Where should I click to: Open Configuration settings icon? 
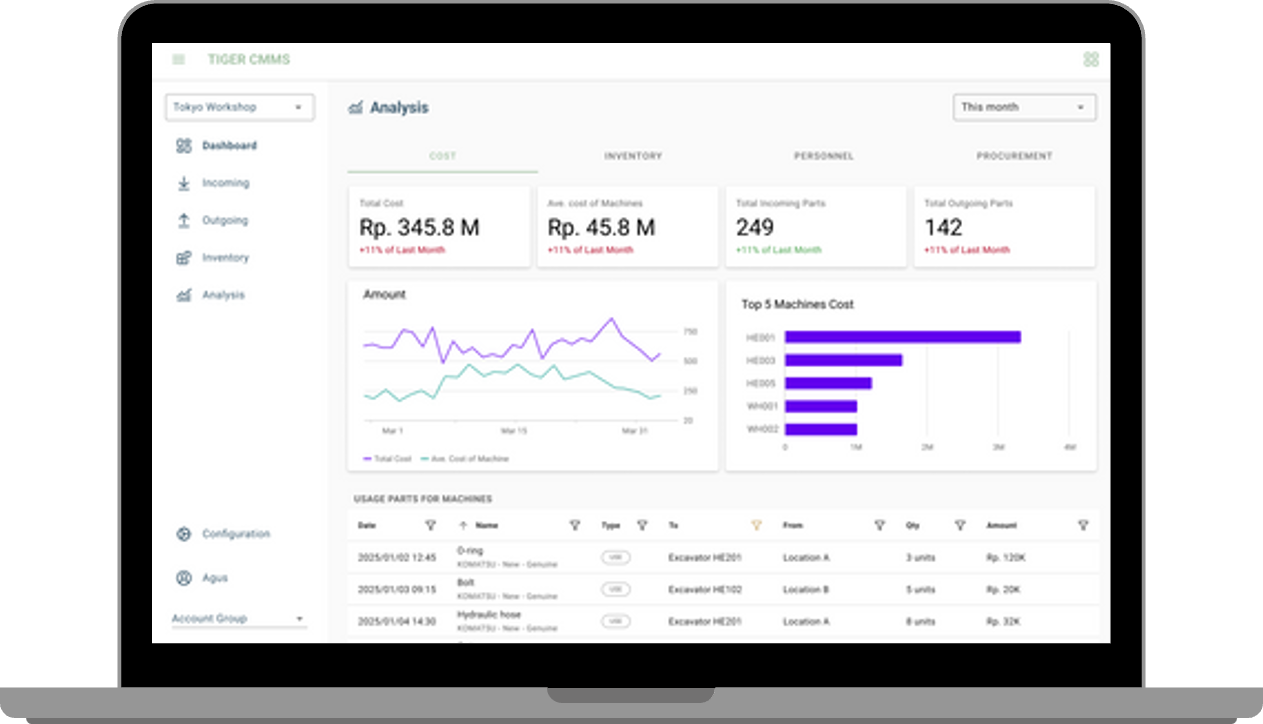183,534
